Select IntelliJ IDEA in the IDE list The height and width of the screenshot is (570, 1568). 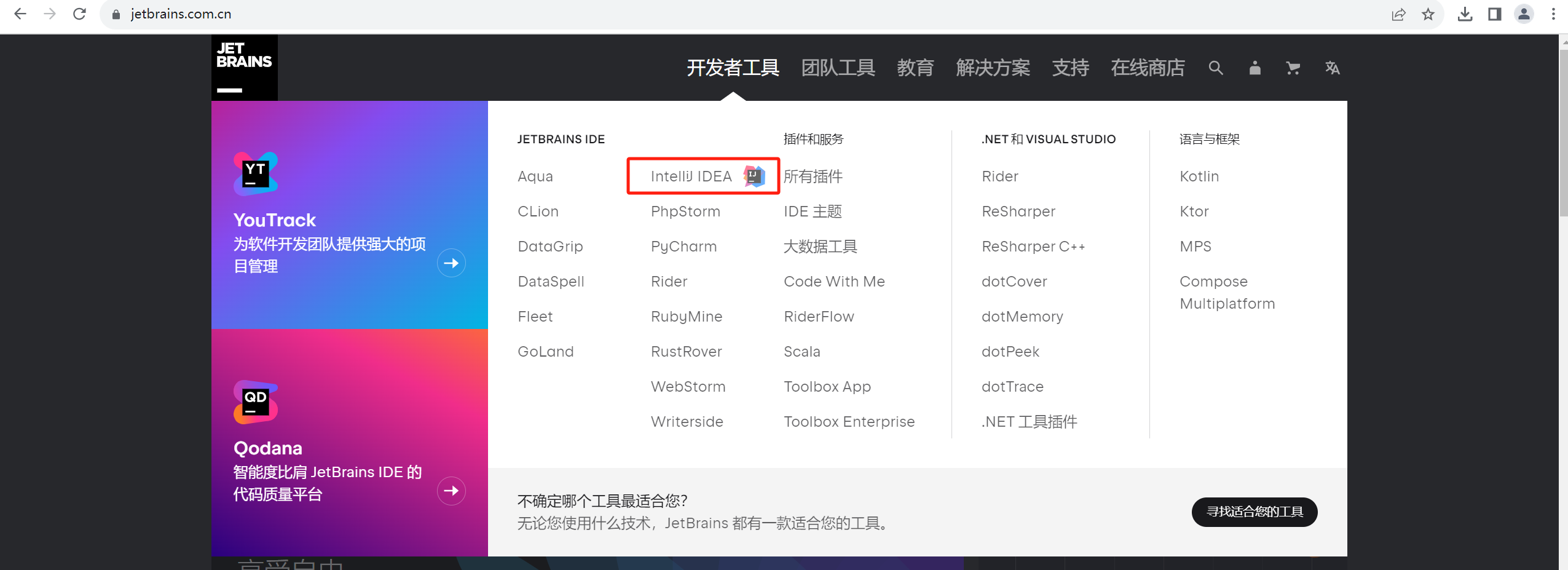[x=691, y=176]
